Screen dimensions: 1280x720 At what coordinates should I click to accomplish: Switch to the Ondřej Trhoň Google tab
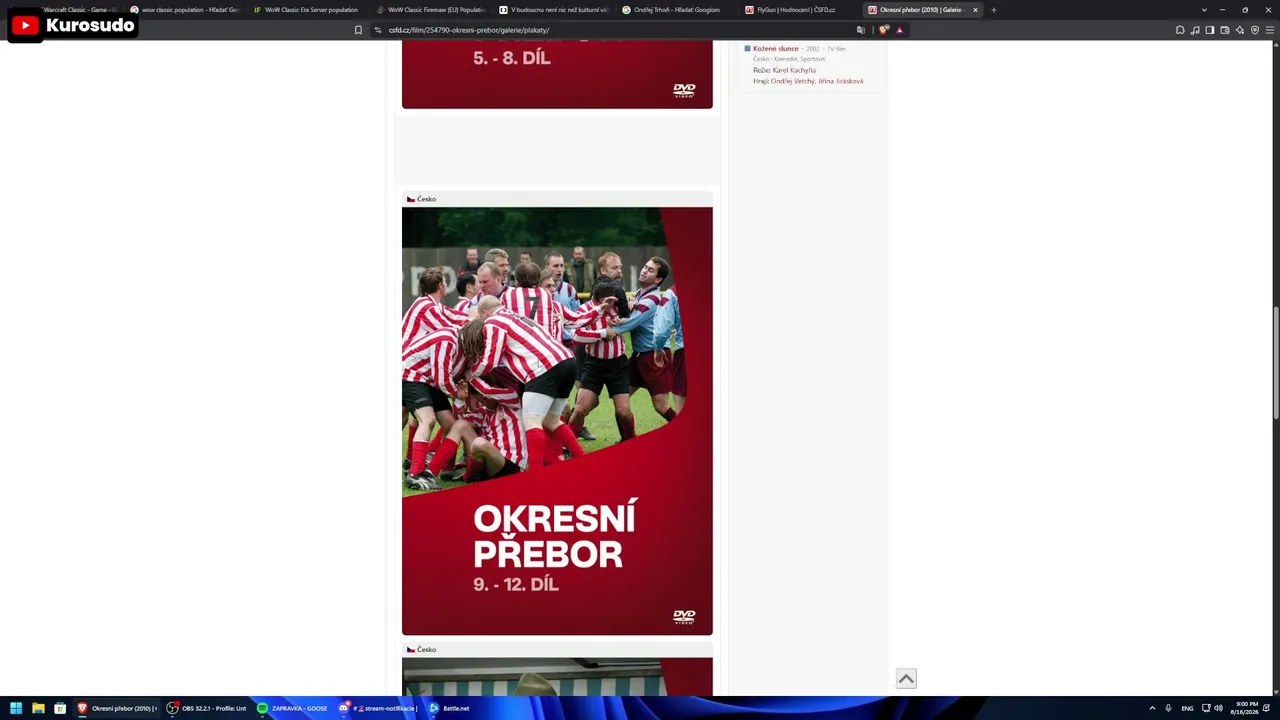point(675,10)
